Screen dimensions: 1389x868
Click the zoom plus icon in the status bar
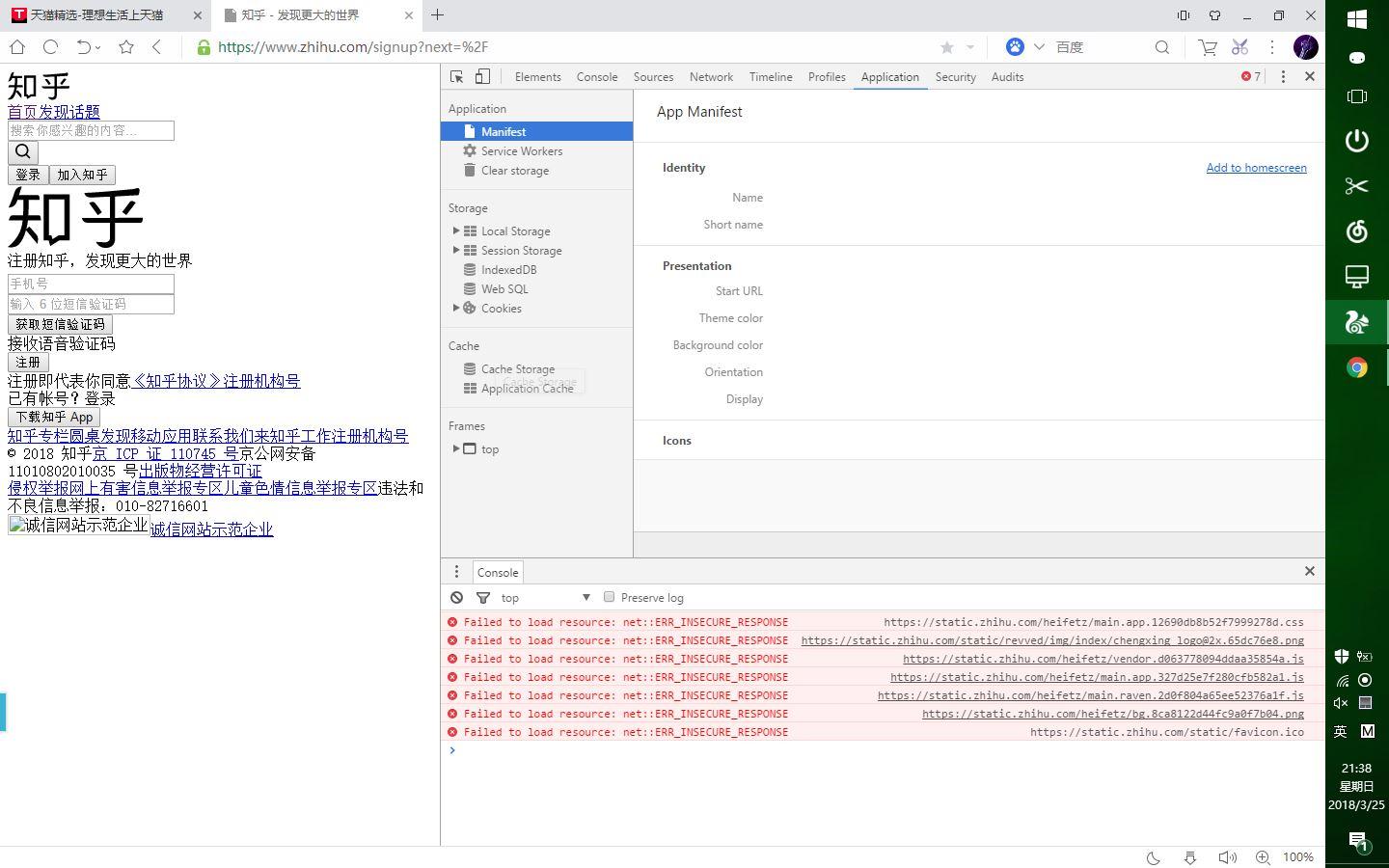(x=1263, y=857)
